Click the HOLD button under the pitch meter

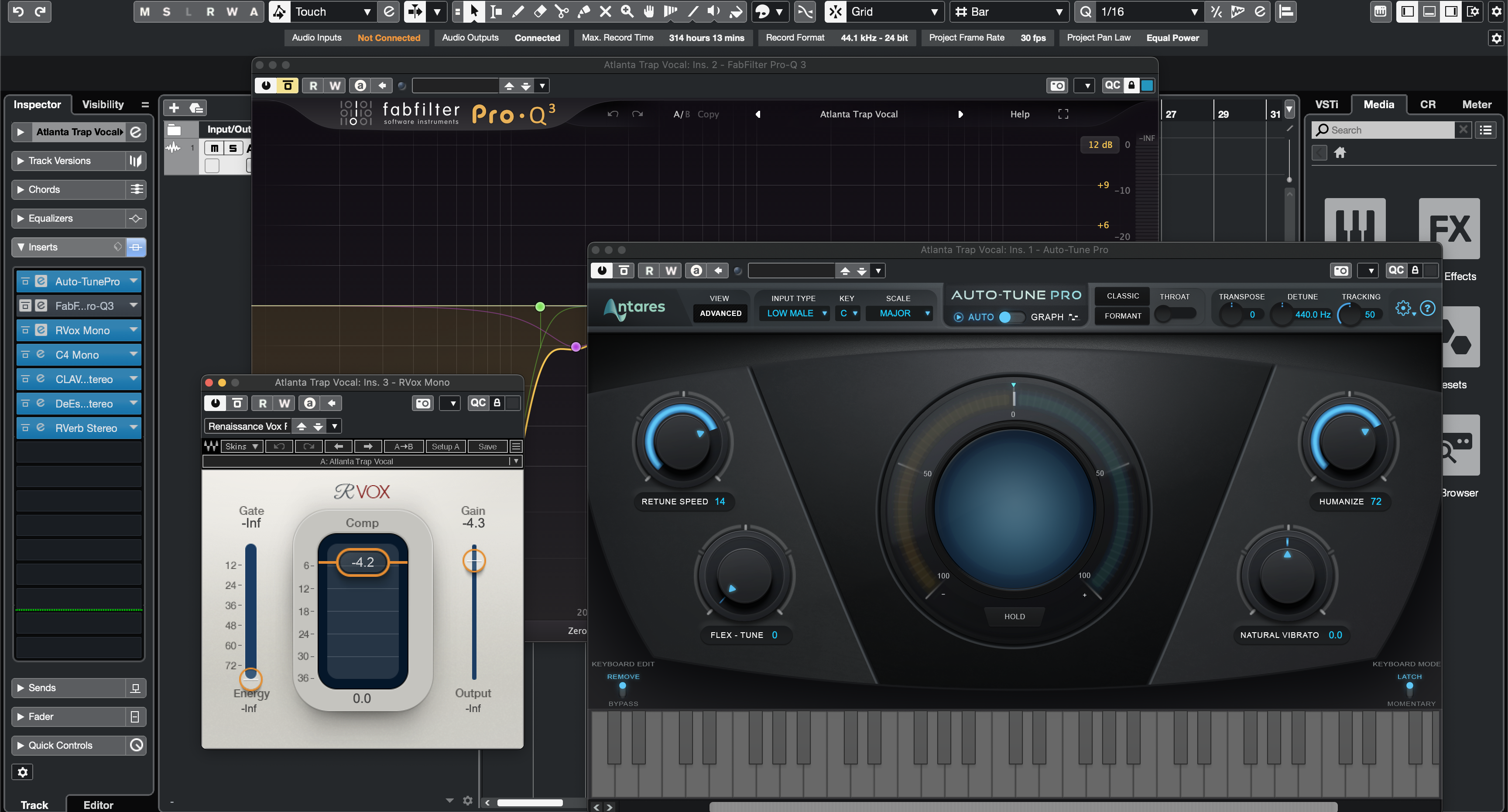click(x=1014, y=616)
